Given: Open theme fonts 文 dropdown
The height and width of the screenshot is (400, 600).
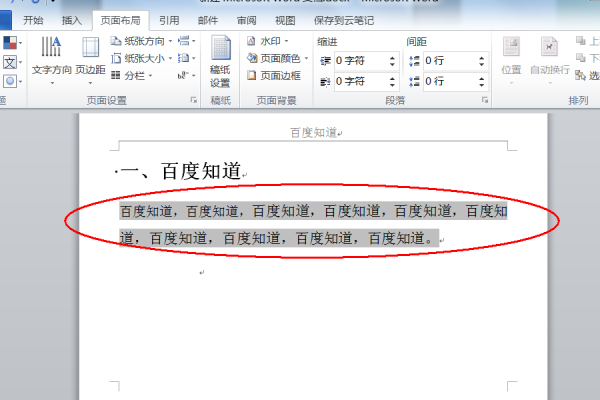Looking at the screenshot, I should click(x=12, y=62).
